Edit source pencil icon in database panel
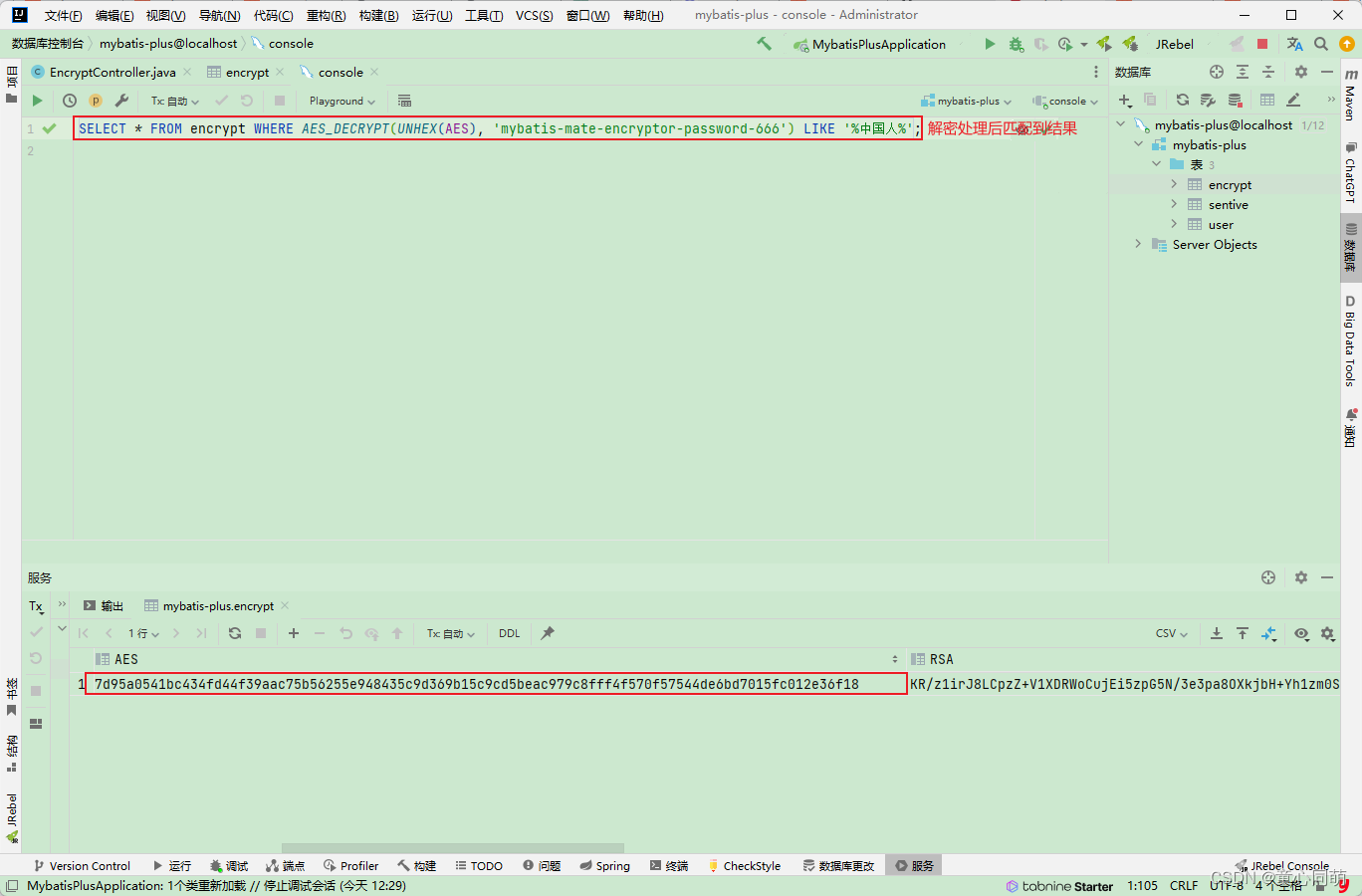 coord(1293,100)
